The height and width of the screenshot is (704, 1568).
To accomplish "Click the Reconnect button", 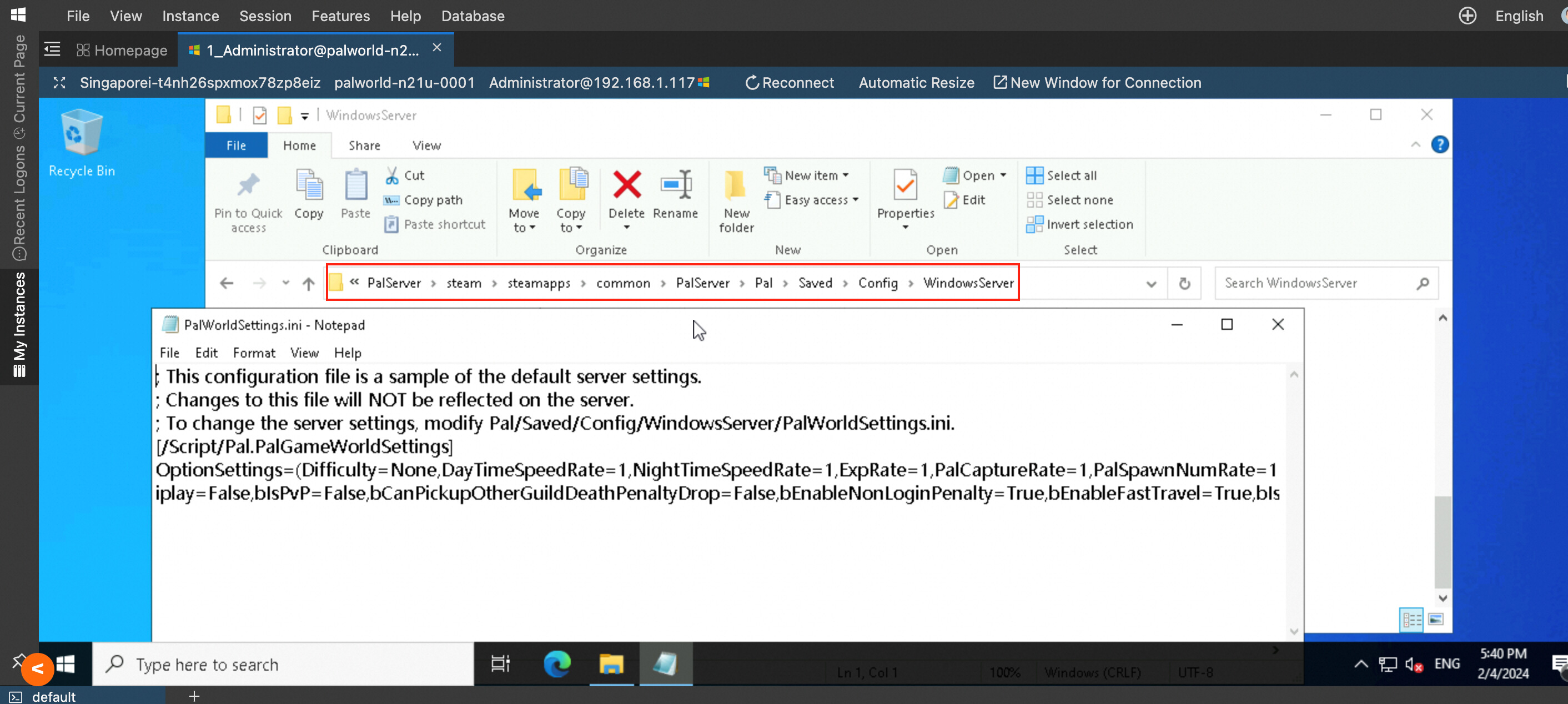I will click(790, 83).
